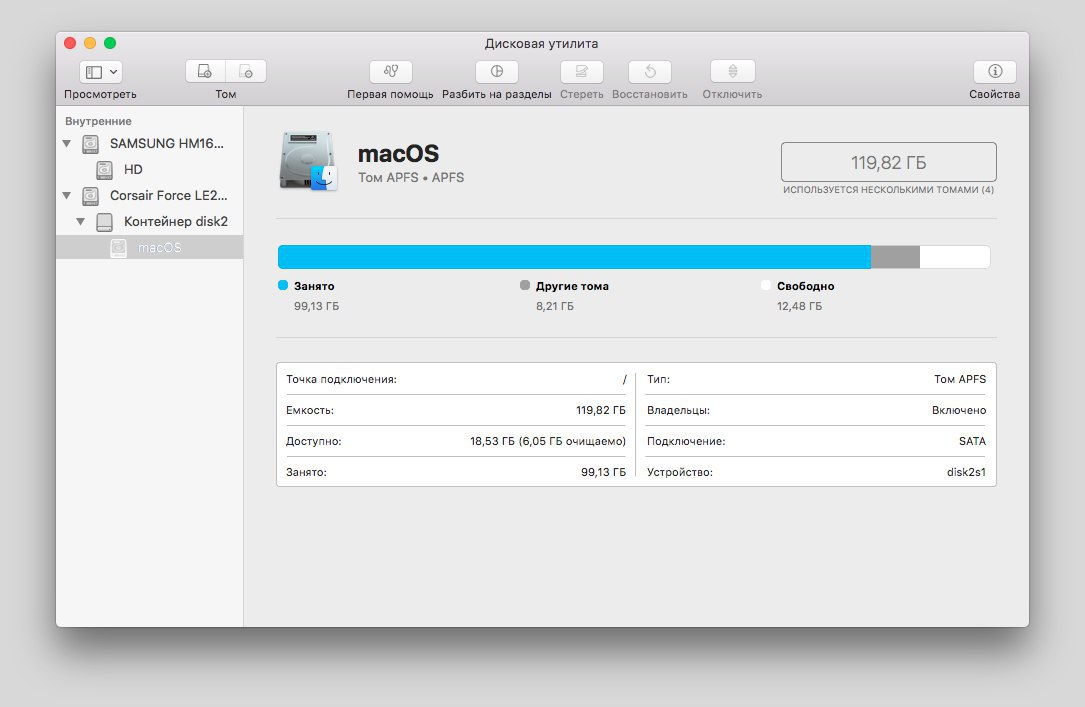This screenshot has height=707, width=1085.
Task: Click the Подключение SATA value
Action: tap(972, 441)
